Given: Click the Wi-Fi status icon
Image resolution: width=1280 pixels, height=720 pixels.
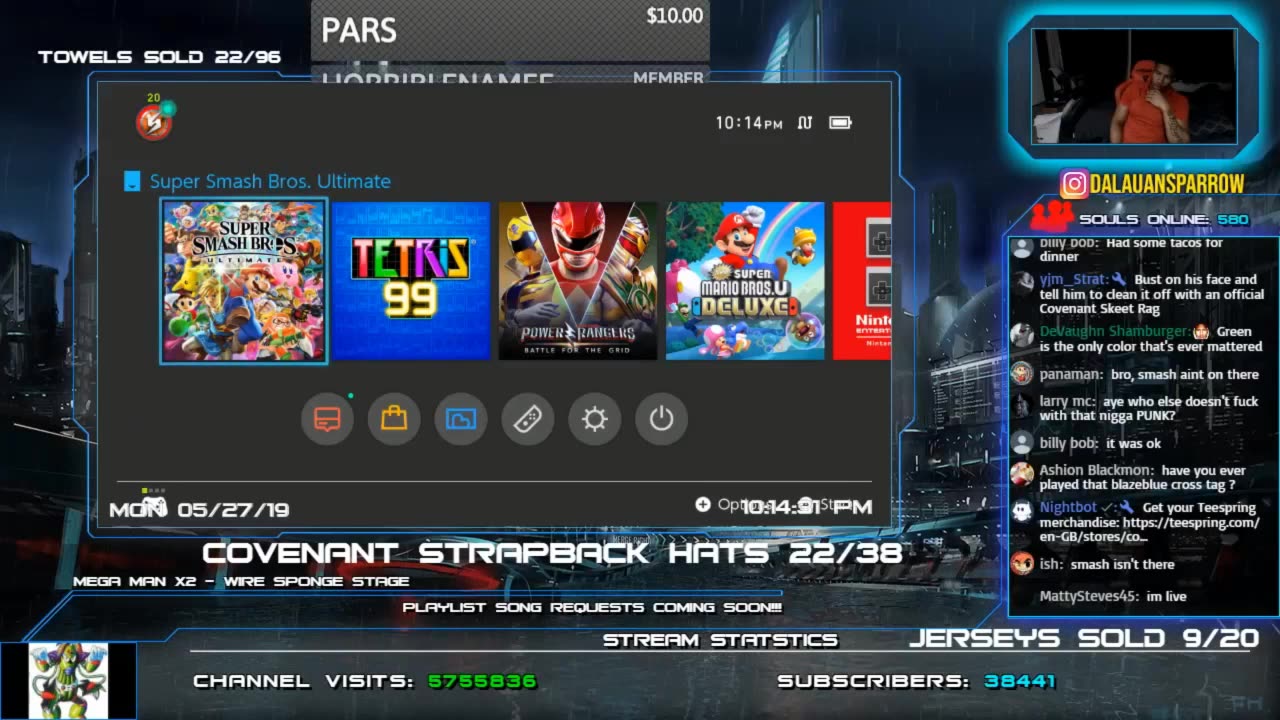Looking at the screenshot, I should [x=805, y=123].
